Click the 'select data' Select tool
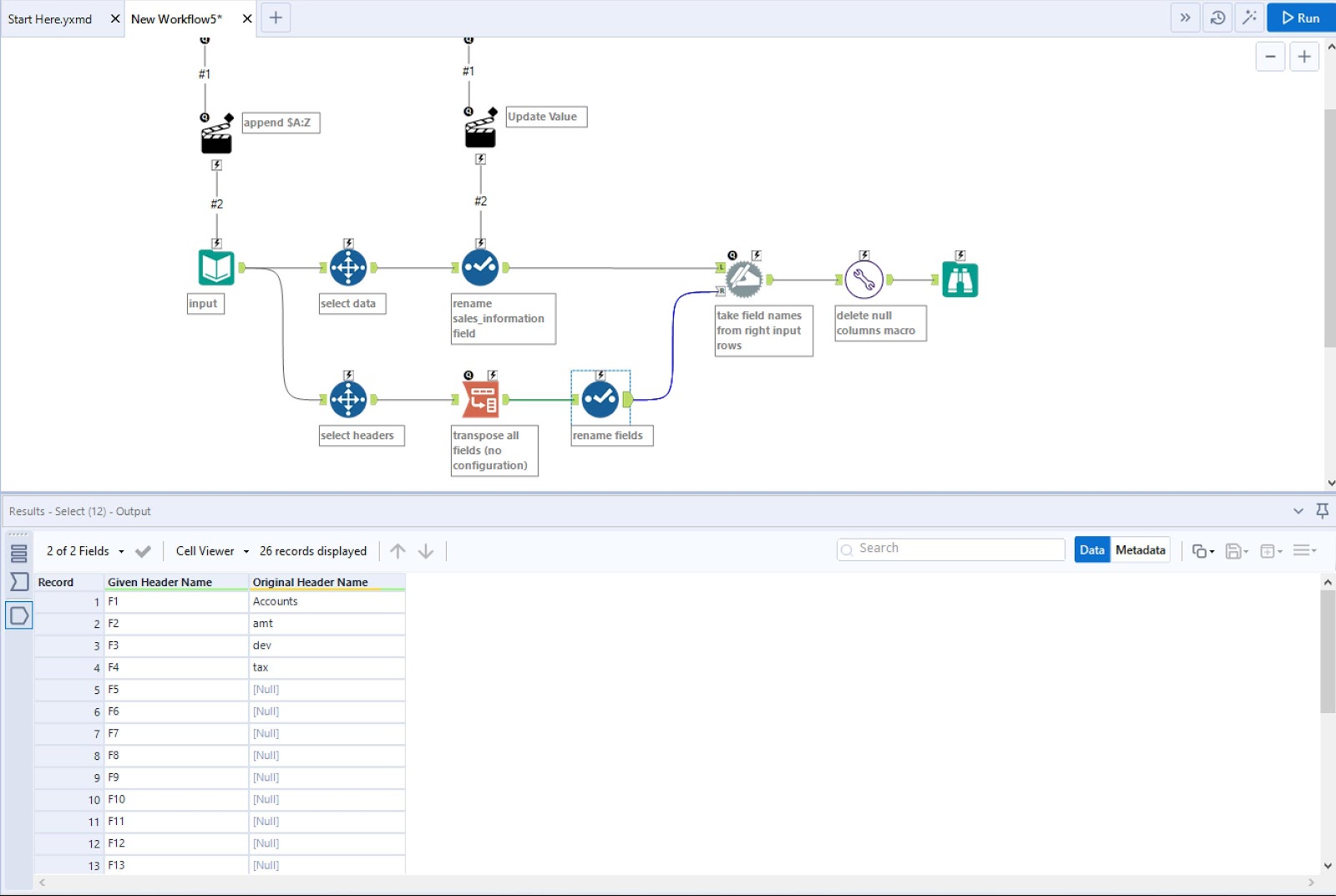The width and height of the screenshot is (1336, 896). 349,267
